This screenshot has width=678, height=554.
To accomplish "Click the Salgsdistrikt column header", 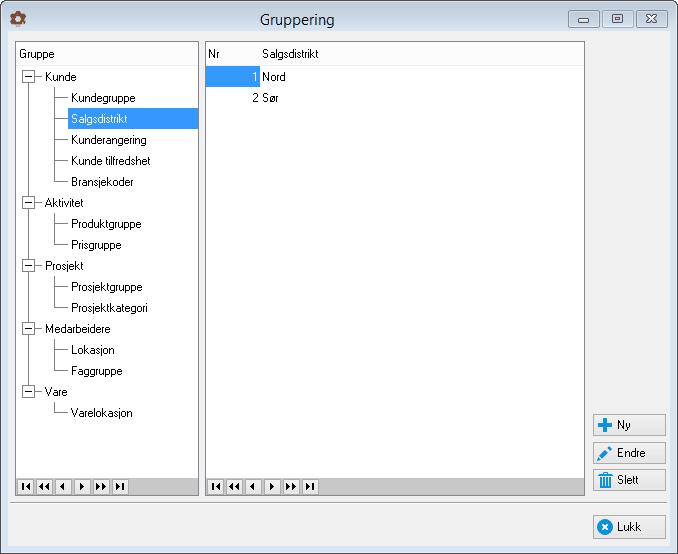I will pos(422,54).
